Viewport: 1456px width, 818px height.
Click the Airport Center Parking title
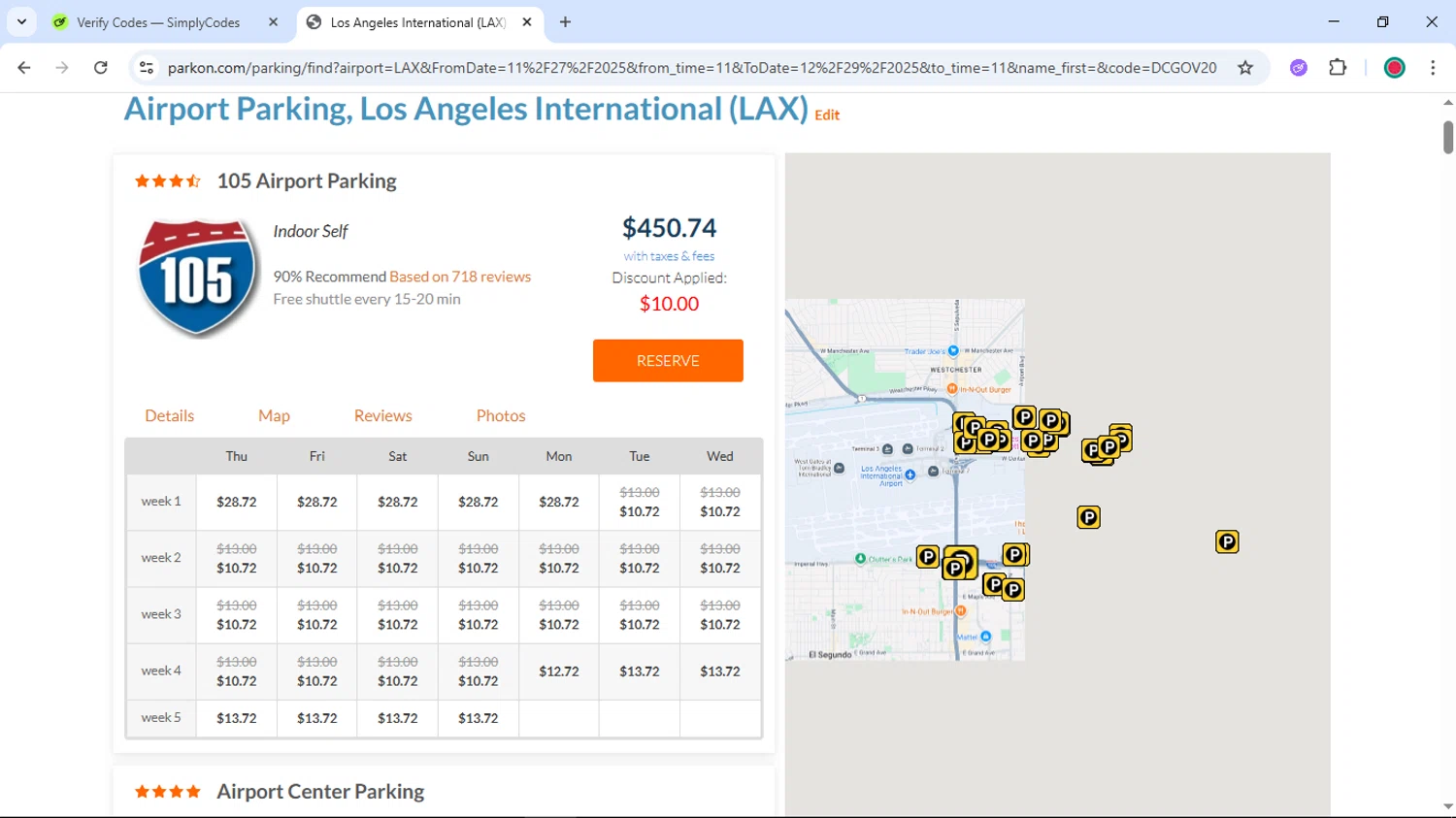coord(320,792)
